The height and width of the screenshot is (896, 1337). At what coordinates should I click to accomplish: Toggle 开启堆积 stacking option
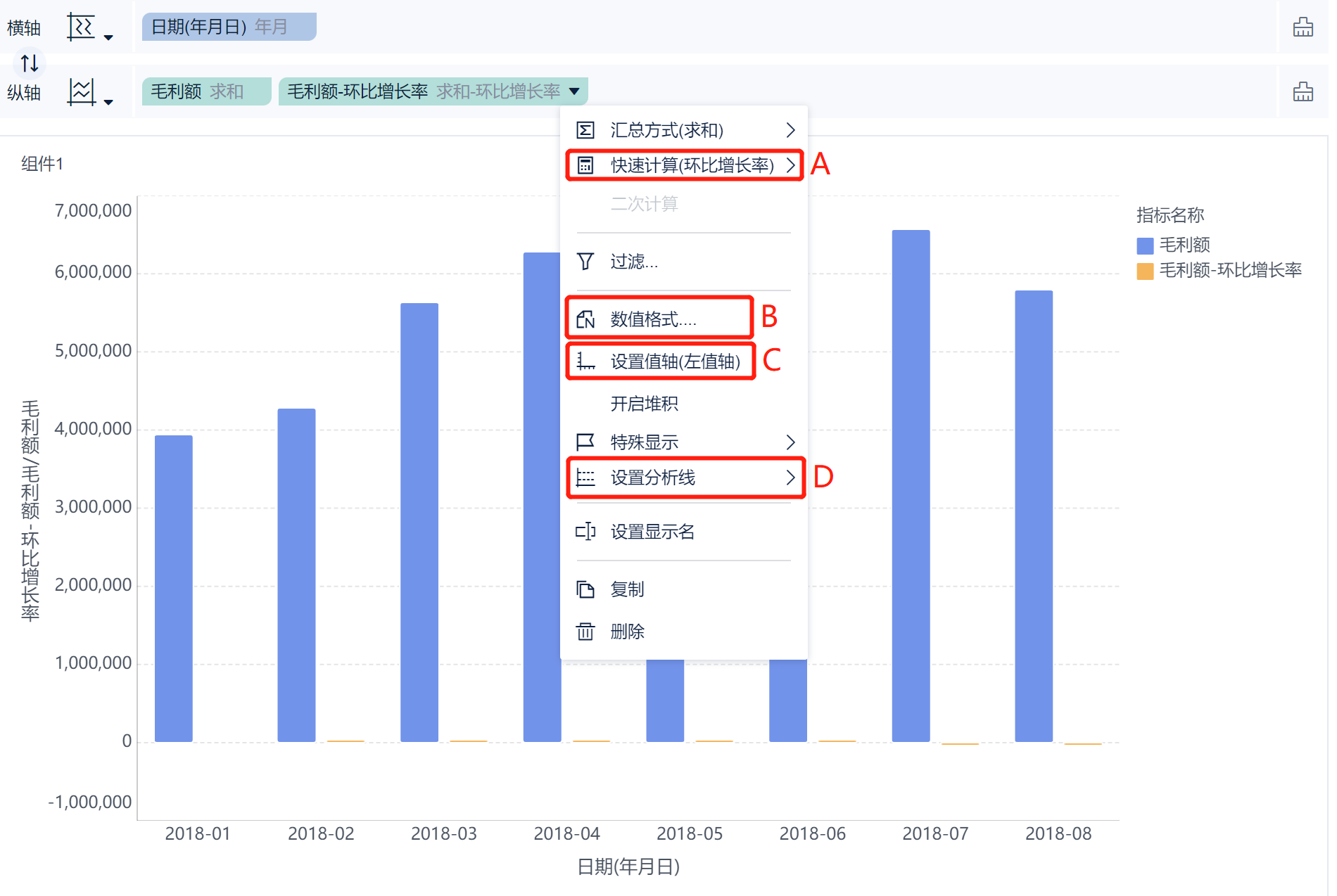(x=644, y=404)
